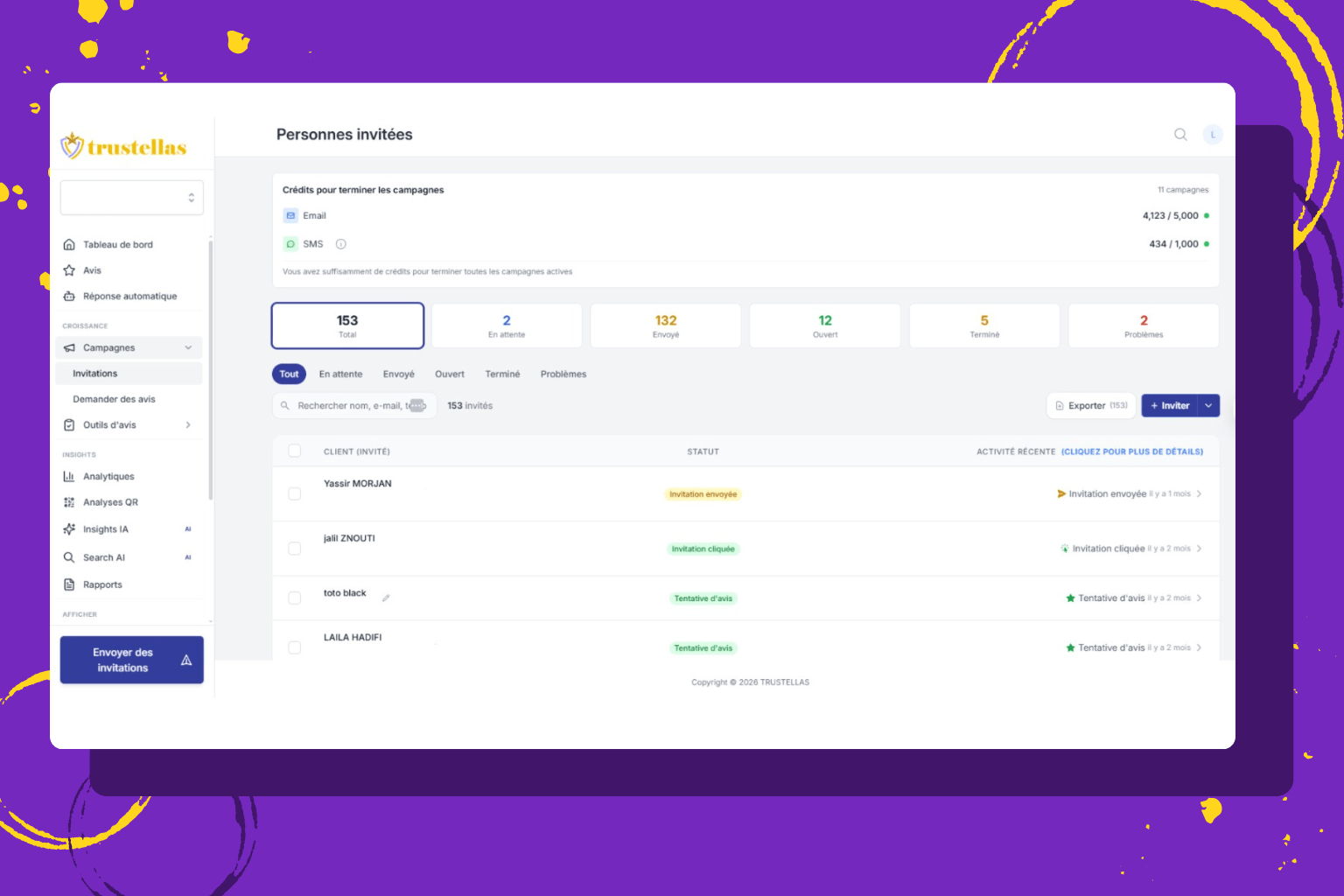Check the box for Yassir MORJAN
The width and height of the screenshot is (1344, 896).
pos(295,494)
